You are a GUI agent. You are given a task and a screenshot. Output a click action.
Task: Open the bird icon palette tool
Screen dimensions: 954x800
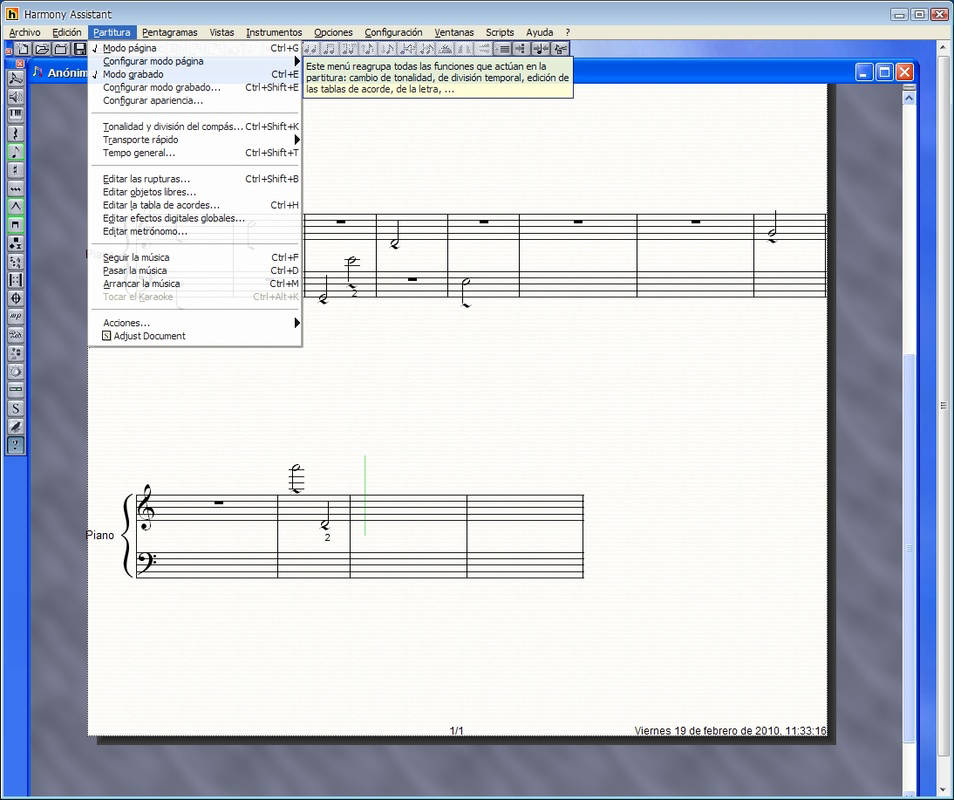16,426
